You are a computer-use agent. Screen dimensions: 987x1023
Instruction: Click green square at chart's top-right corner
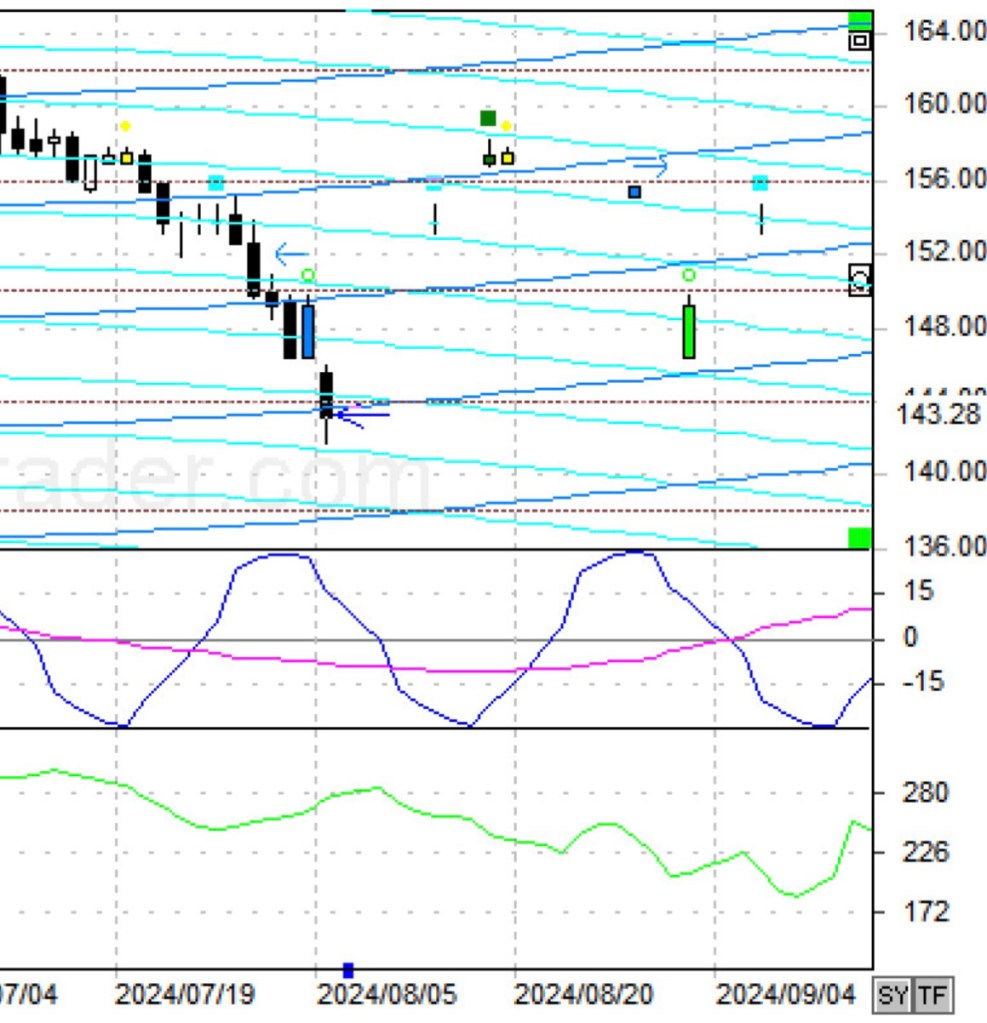860,20
